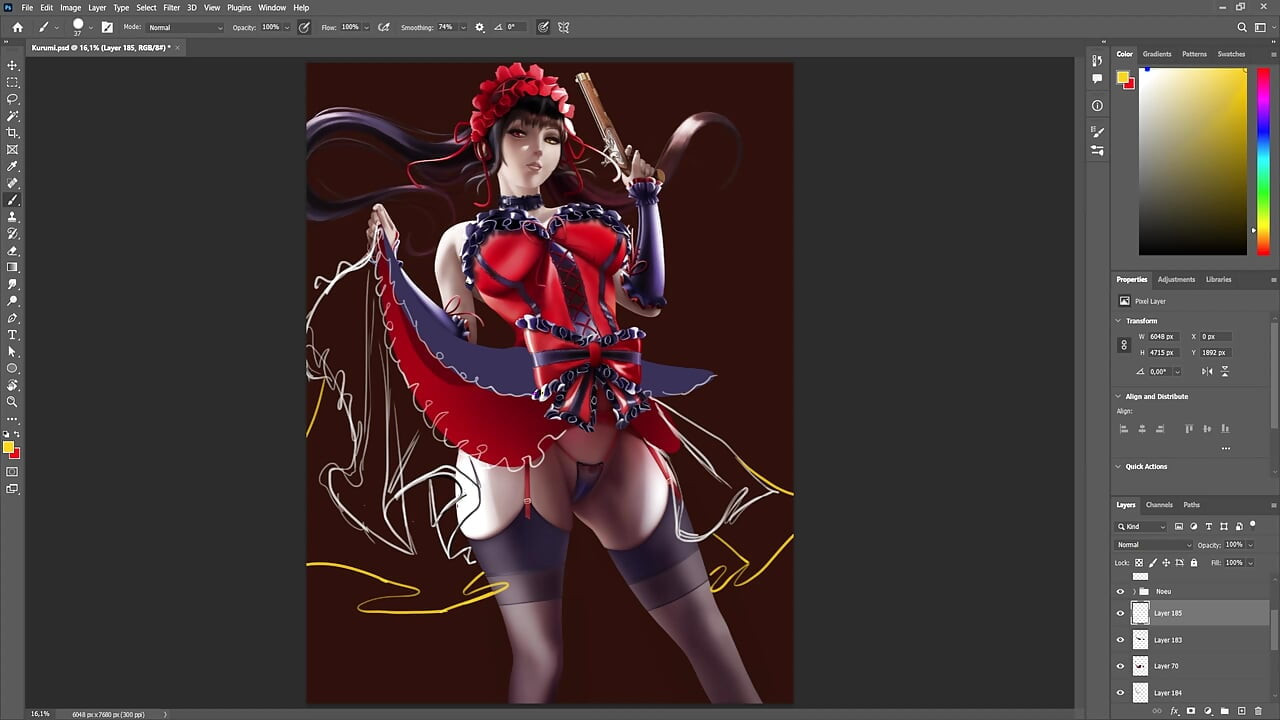This screenshot has width=1280, height=720.
Task: Select the Ellipse shape tool
Action: coord(13,368)
